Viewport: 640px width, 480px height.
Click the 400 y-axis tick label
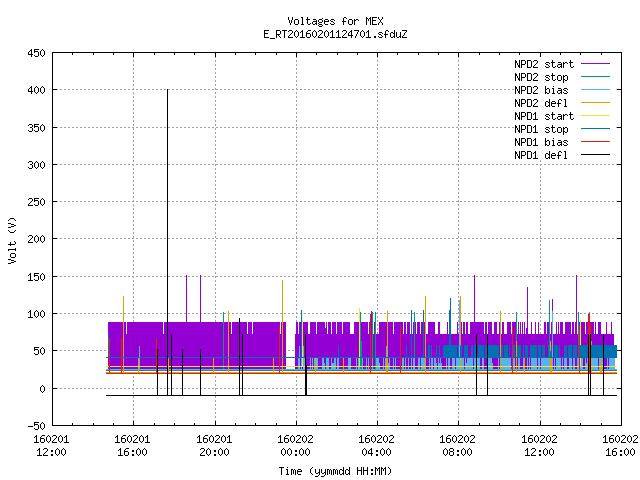(x=36, y=90)
